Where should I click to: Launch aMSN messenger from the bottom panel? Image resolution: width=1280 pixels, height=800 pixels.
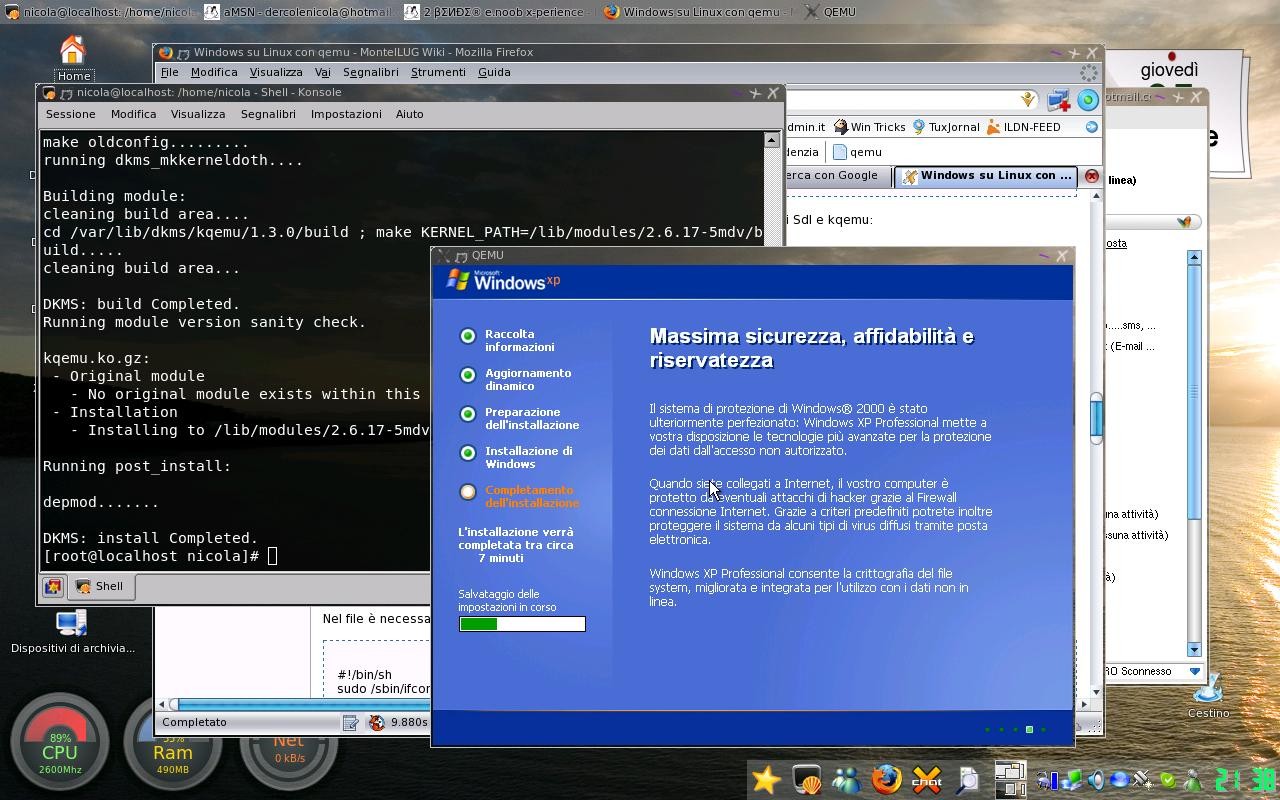point(846,779)
